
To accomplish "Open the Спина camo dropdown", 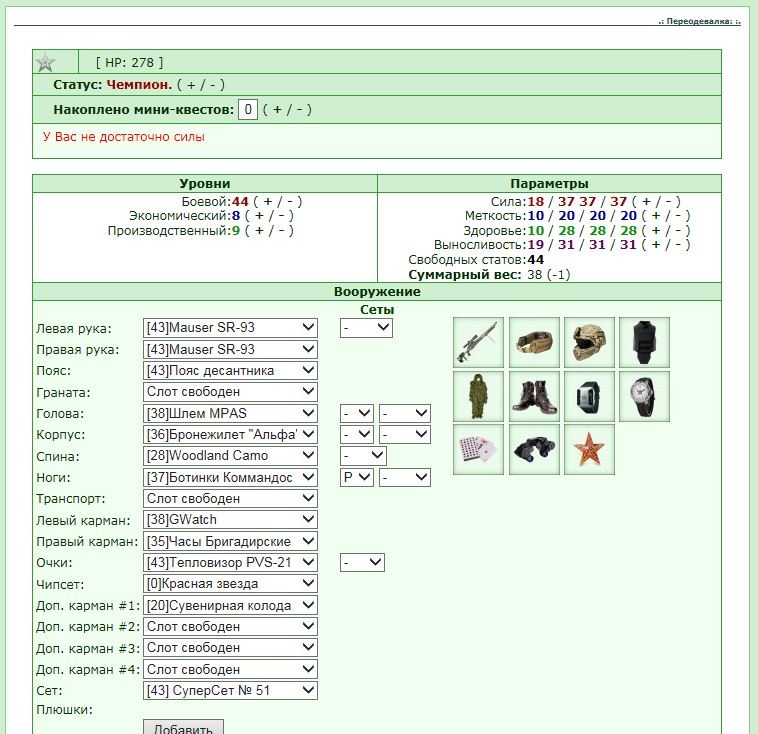I will click(x=230, y=455).
